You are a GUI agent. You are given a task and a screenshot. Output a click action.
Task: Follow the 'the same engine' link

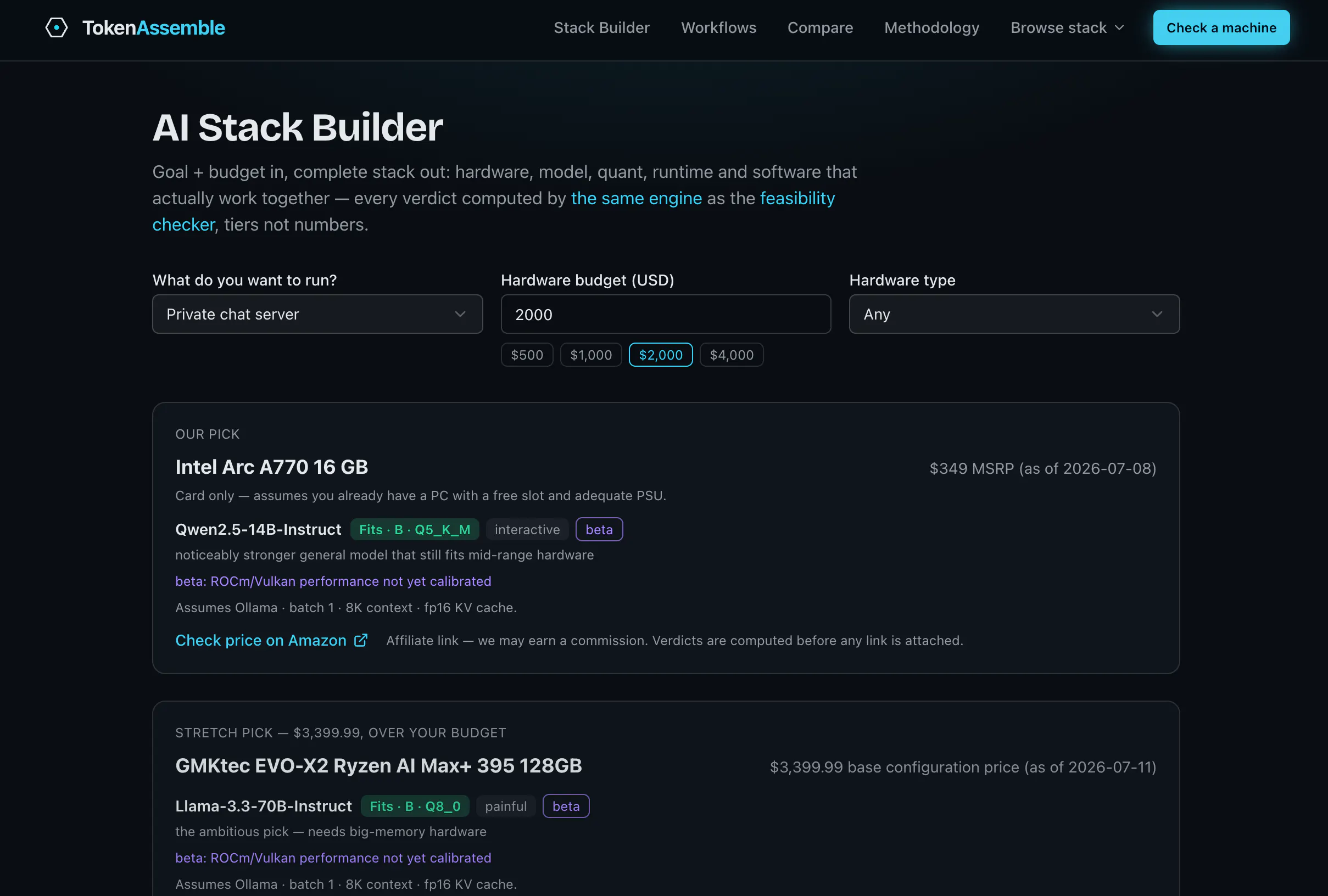(636, 198)
